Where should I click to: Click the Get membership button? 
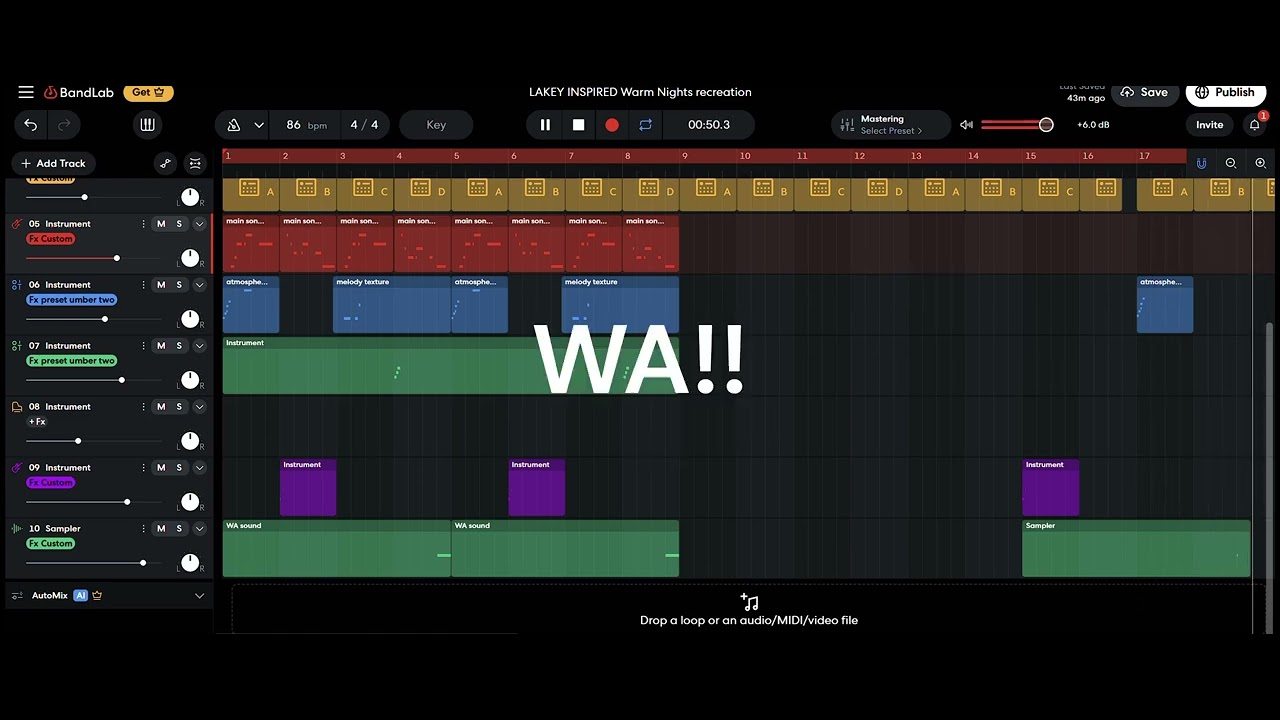click(x=149, y=92)
